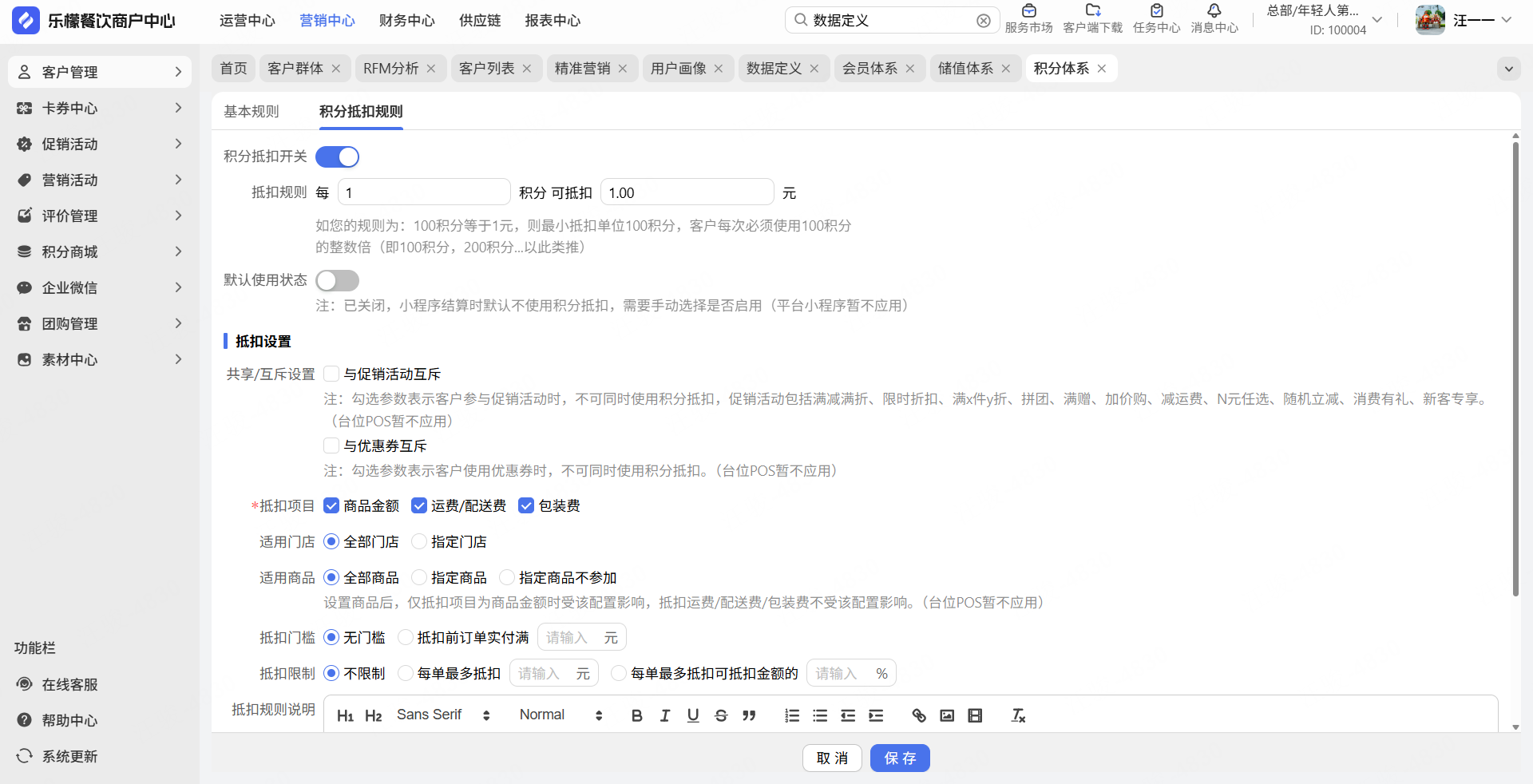The image size is (1533, 784).
Task: Open 消息中心 notification bell
Action: tap(1214, 11)
